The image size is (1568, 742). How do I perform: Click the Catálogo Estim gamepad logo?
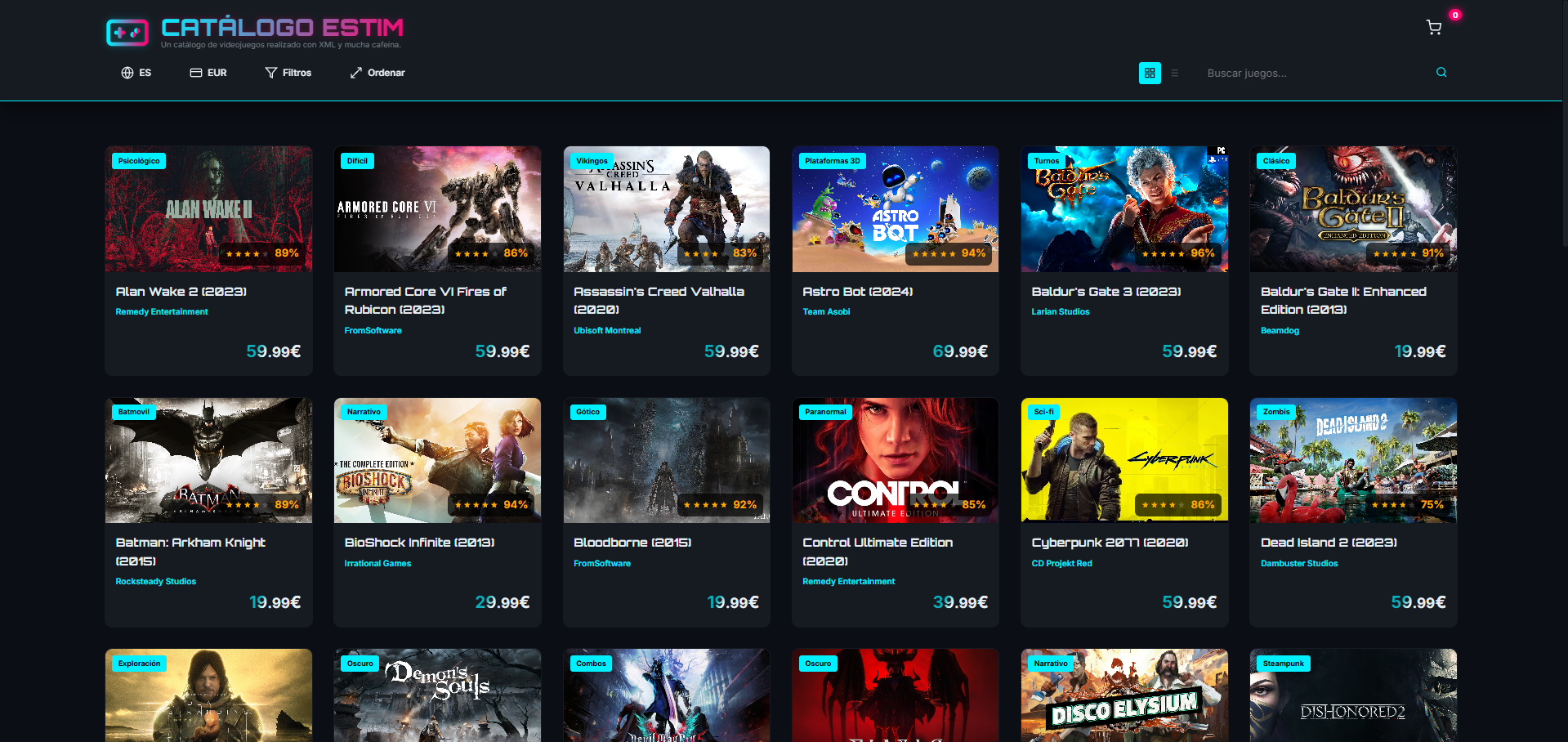coord(127,33)
